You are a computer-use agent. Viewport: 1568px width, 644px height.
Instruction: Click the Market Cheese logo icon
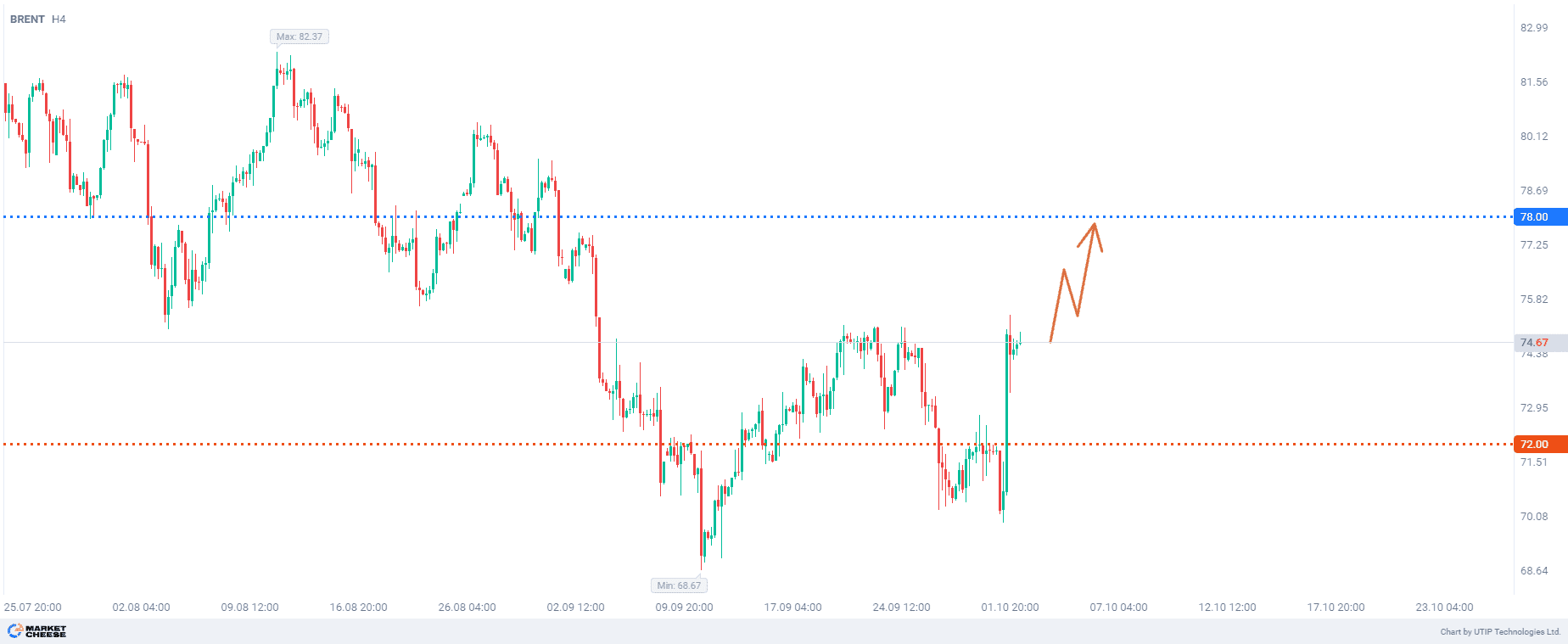pos(14,631)
